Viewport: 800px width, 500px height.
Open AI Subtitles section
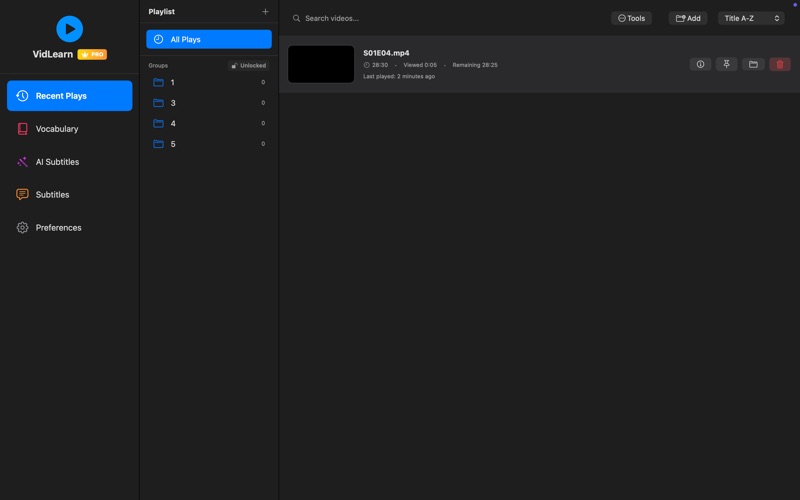click(x=69, y=162)
